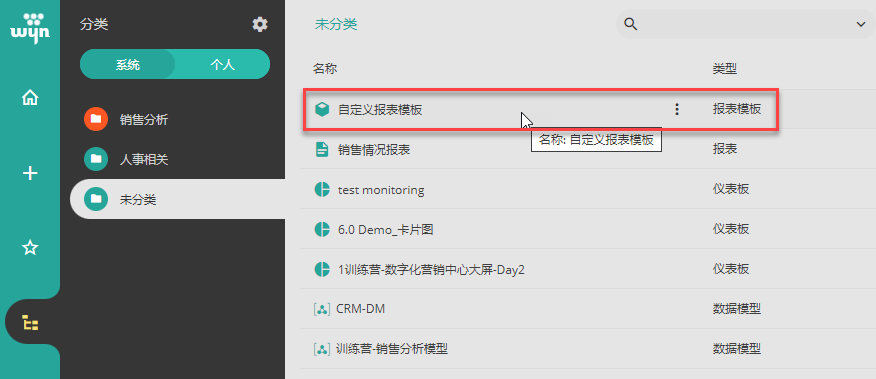Screen dimensions: 876x379
Task: Click the wyn logo
Action: (x=30, y=28)
